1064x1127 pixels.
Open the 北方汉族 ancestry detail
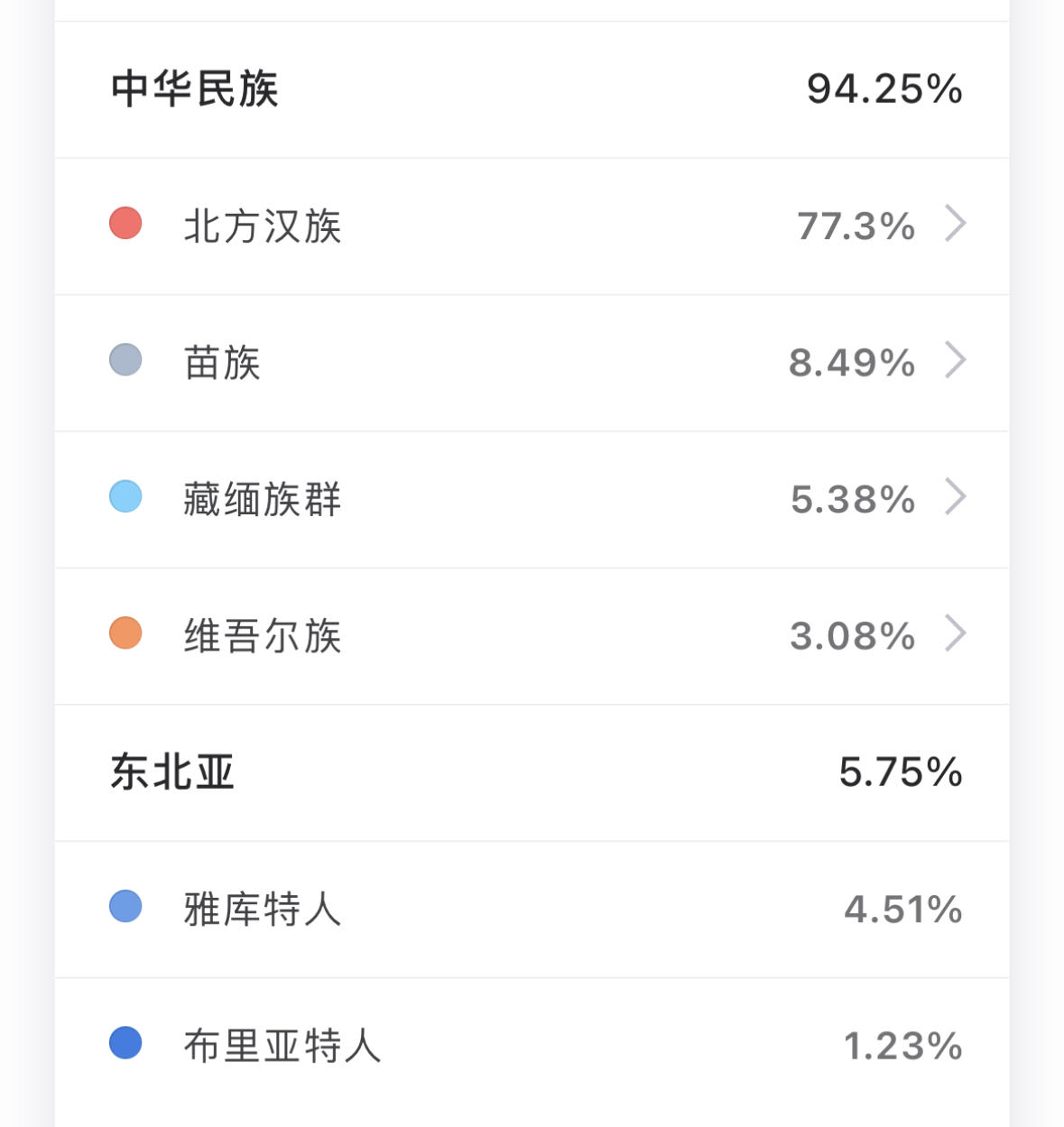click(532, 226)
